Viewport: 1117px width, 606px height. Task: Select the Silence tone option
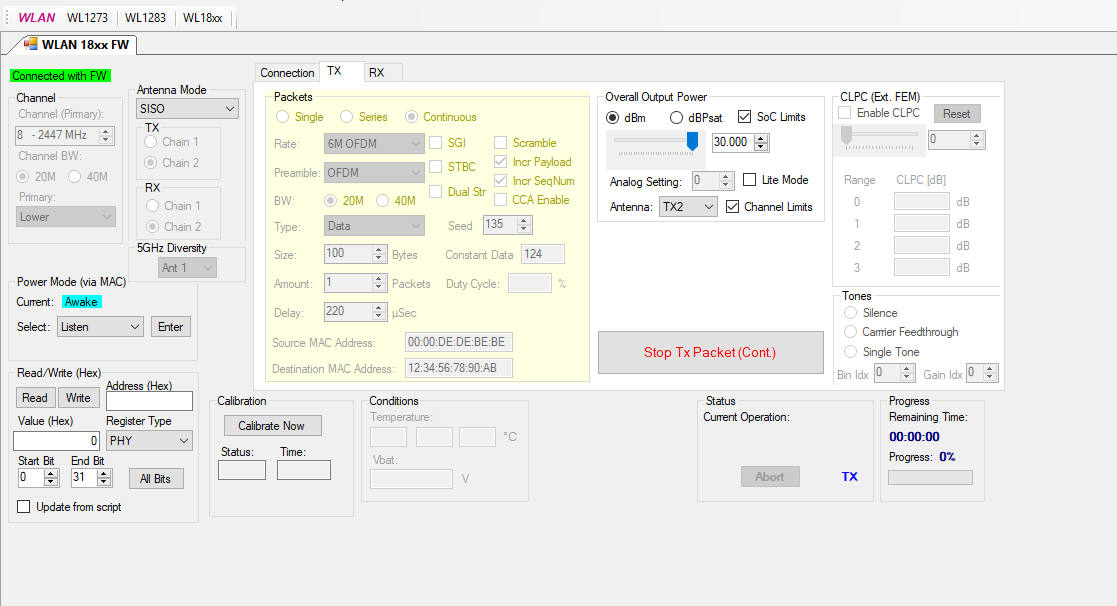click(x=851, y=313)
